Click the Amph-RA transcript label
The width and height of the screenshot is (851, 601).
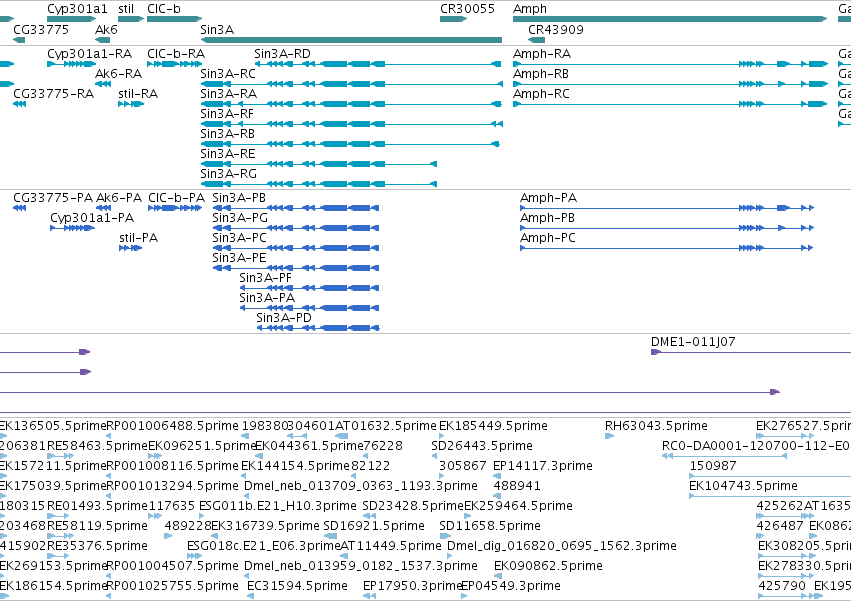pos(542,54)
